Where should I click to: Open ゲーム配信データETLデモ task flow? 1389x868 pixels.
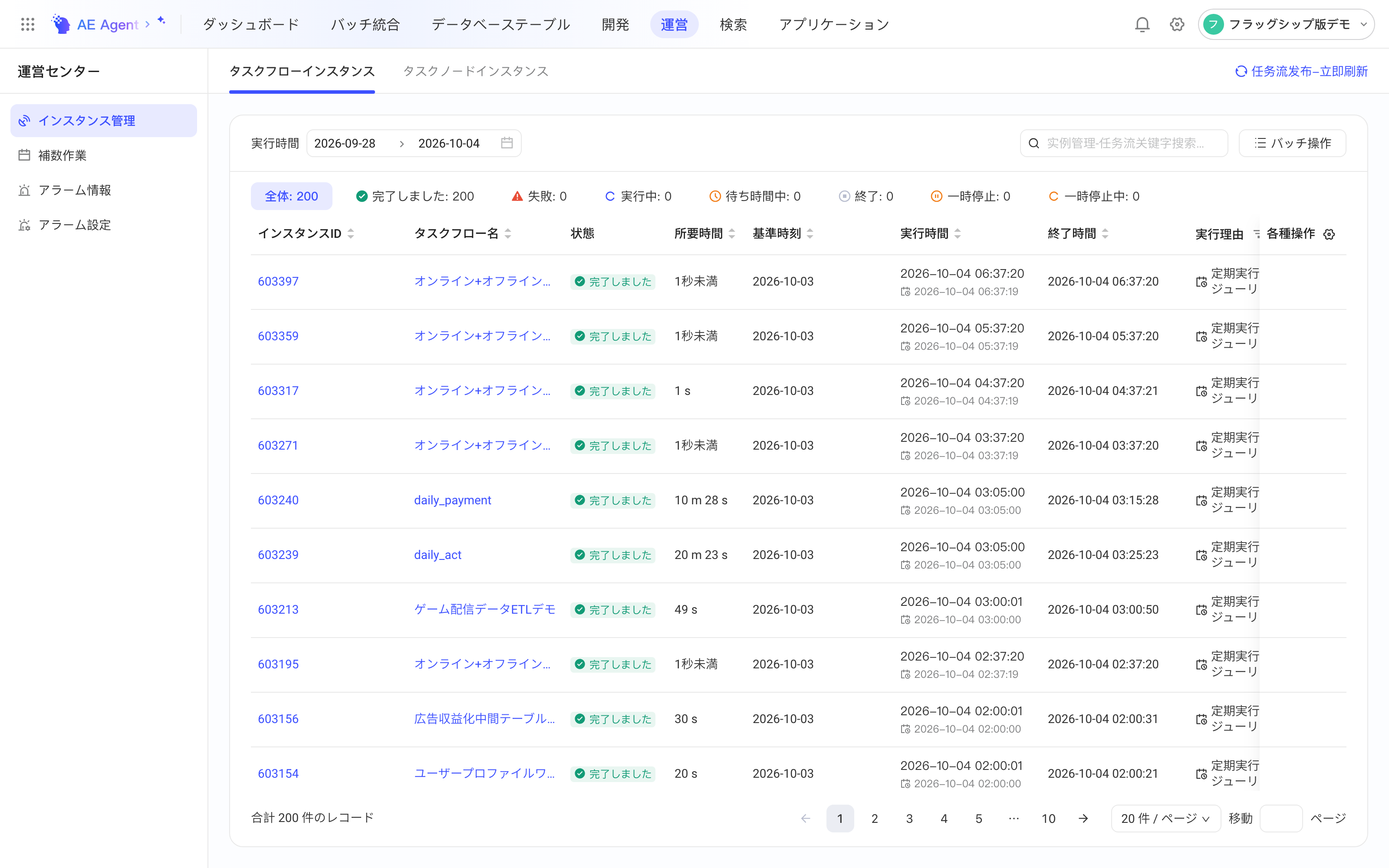coord(484,609)
